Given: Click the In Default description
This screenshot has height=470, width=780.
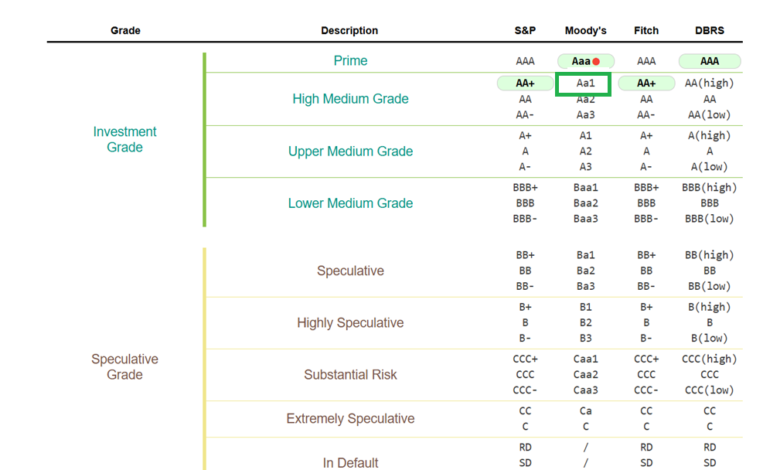Looking at the screenshot, I should coord(350,463).
